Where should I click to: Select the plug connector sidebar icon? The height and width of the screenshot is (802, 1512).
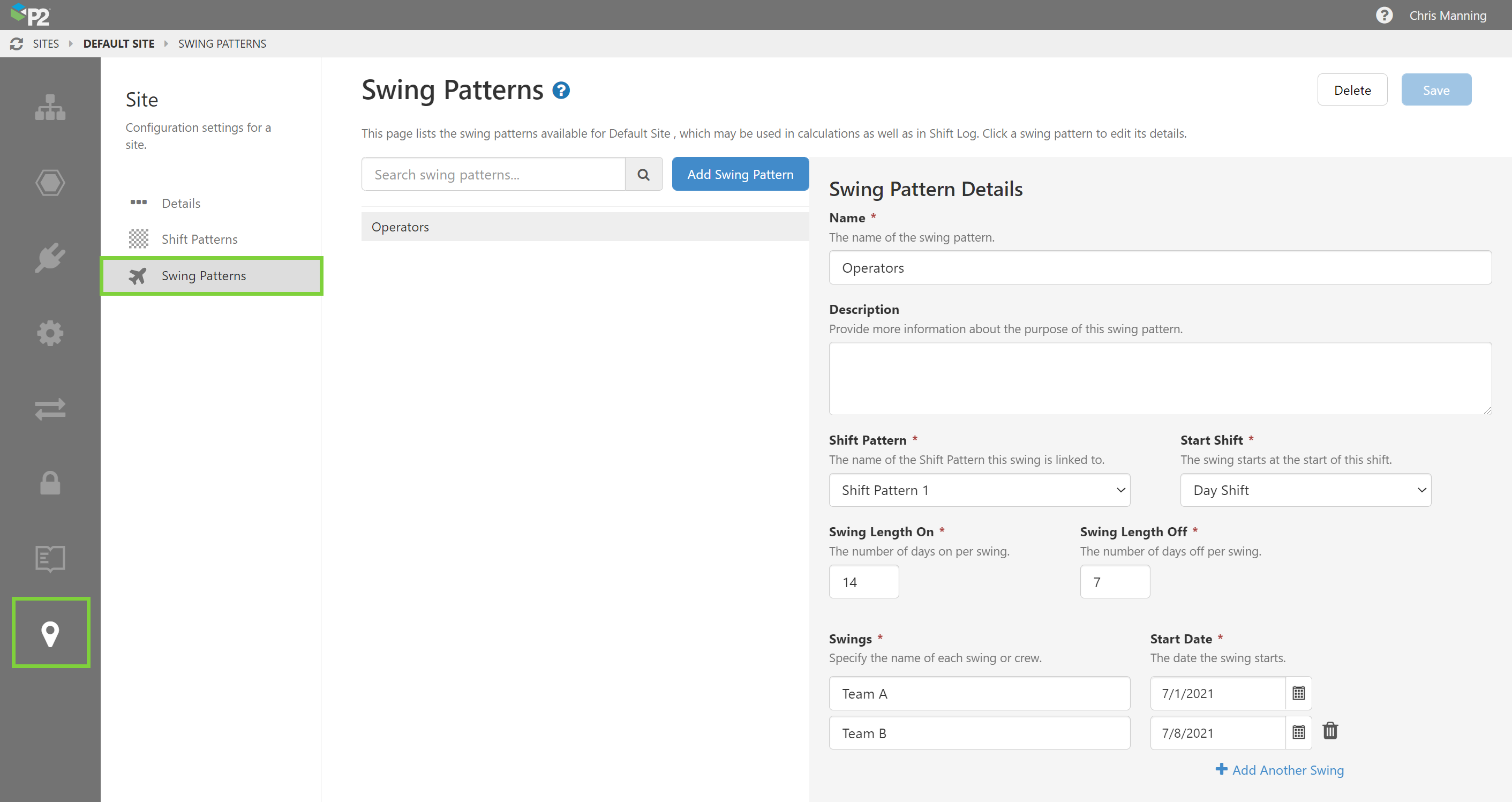(50, 258)
